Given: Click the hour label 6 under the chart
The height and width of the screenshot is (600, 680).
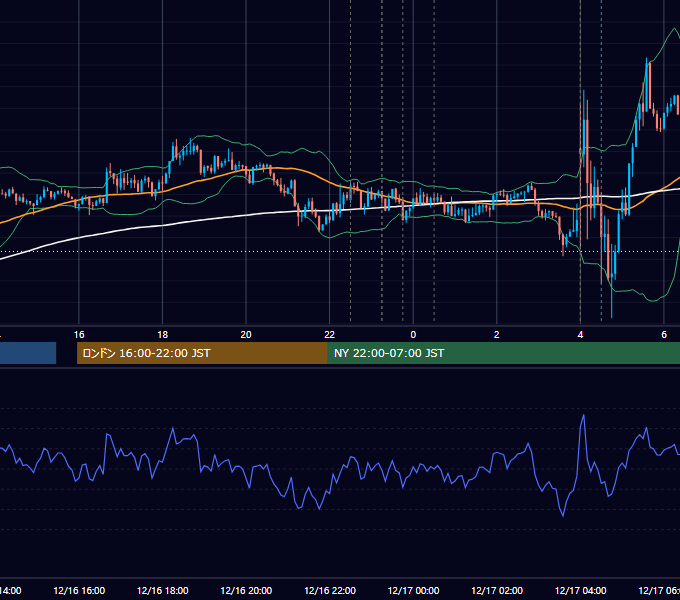Looking at the screenshot, I should click(664, 335).
